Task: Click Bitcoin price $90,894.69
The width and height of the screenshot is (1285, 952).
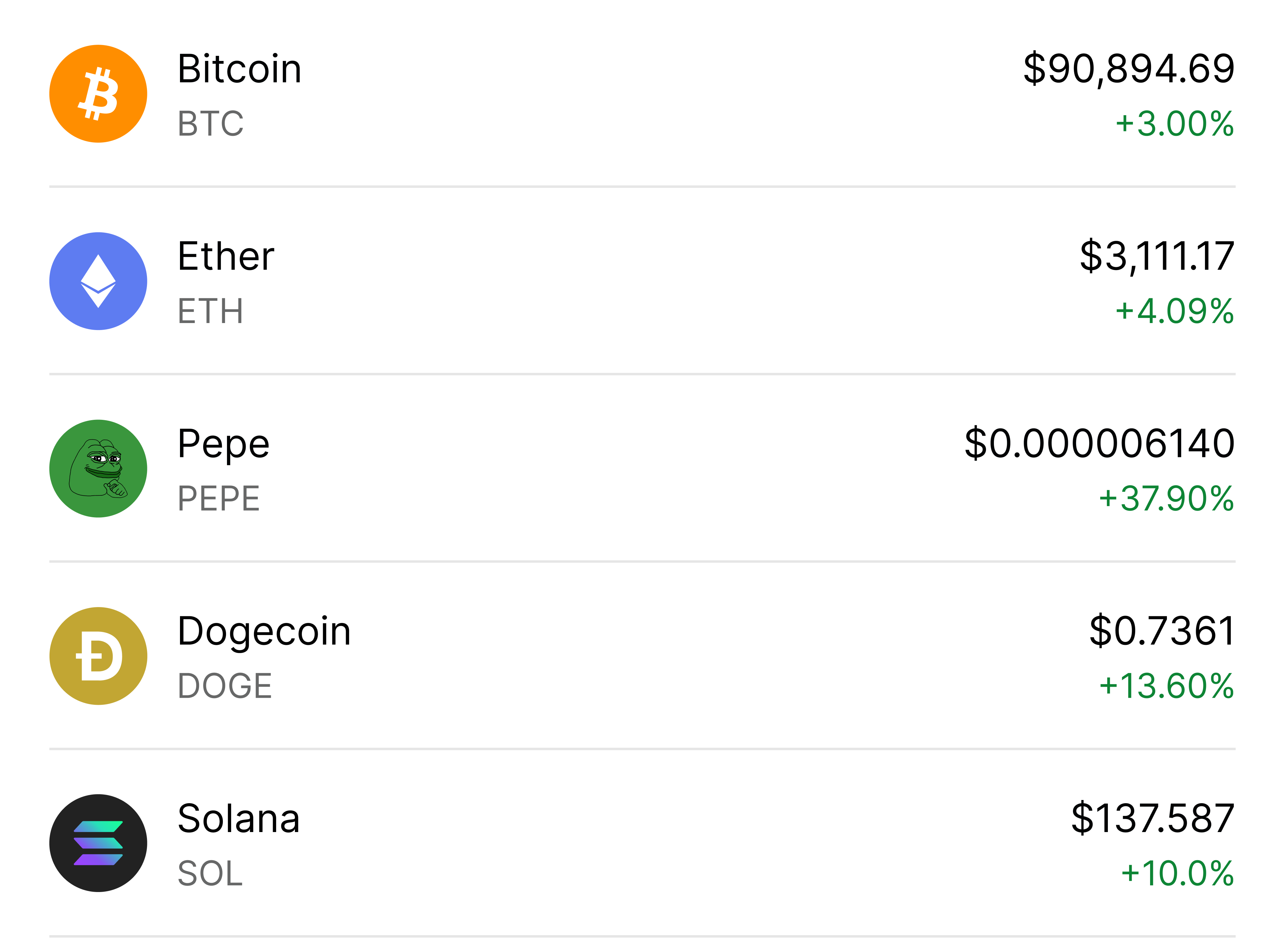Action: [x=1128, y=69]
